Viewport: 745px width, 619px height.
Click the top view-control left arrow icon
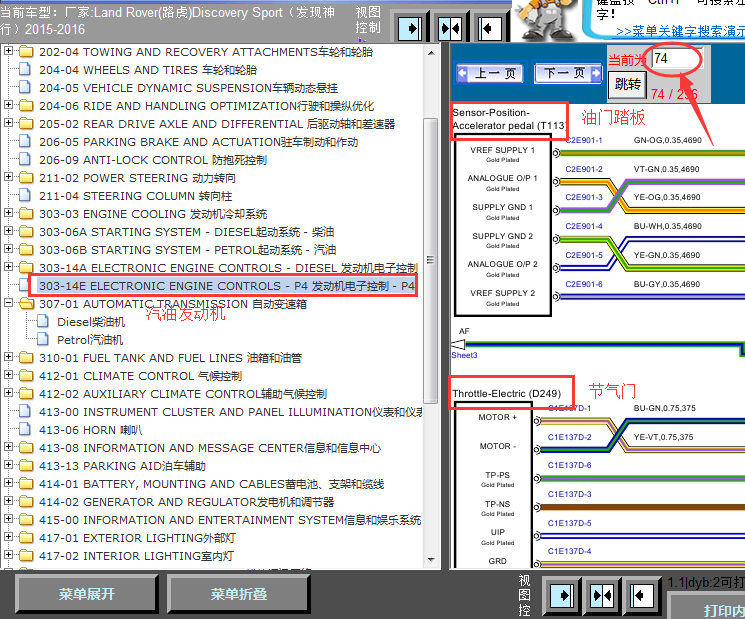[x=489, y=29]
